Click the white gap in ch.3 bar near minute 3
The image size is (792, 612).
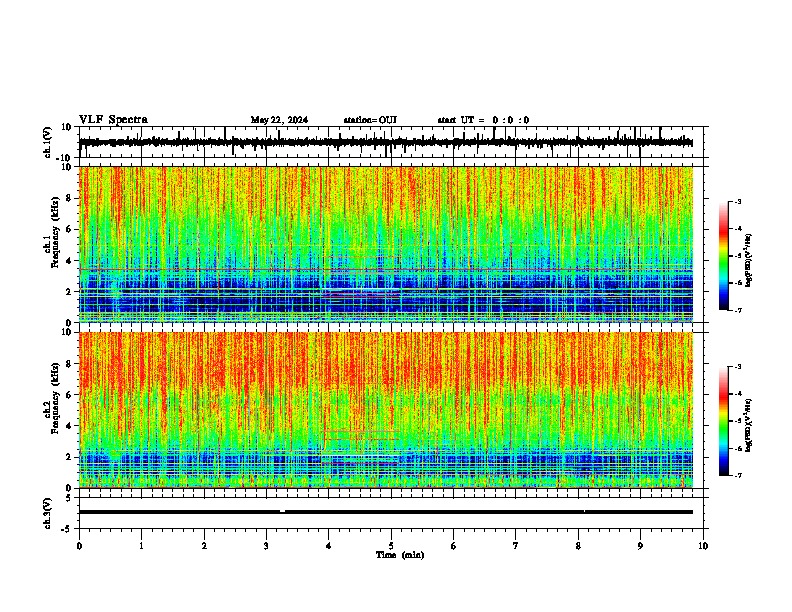pos(282,512)
